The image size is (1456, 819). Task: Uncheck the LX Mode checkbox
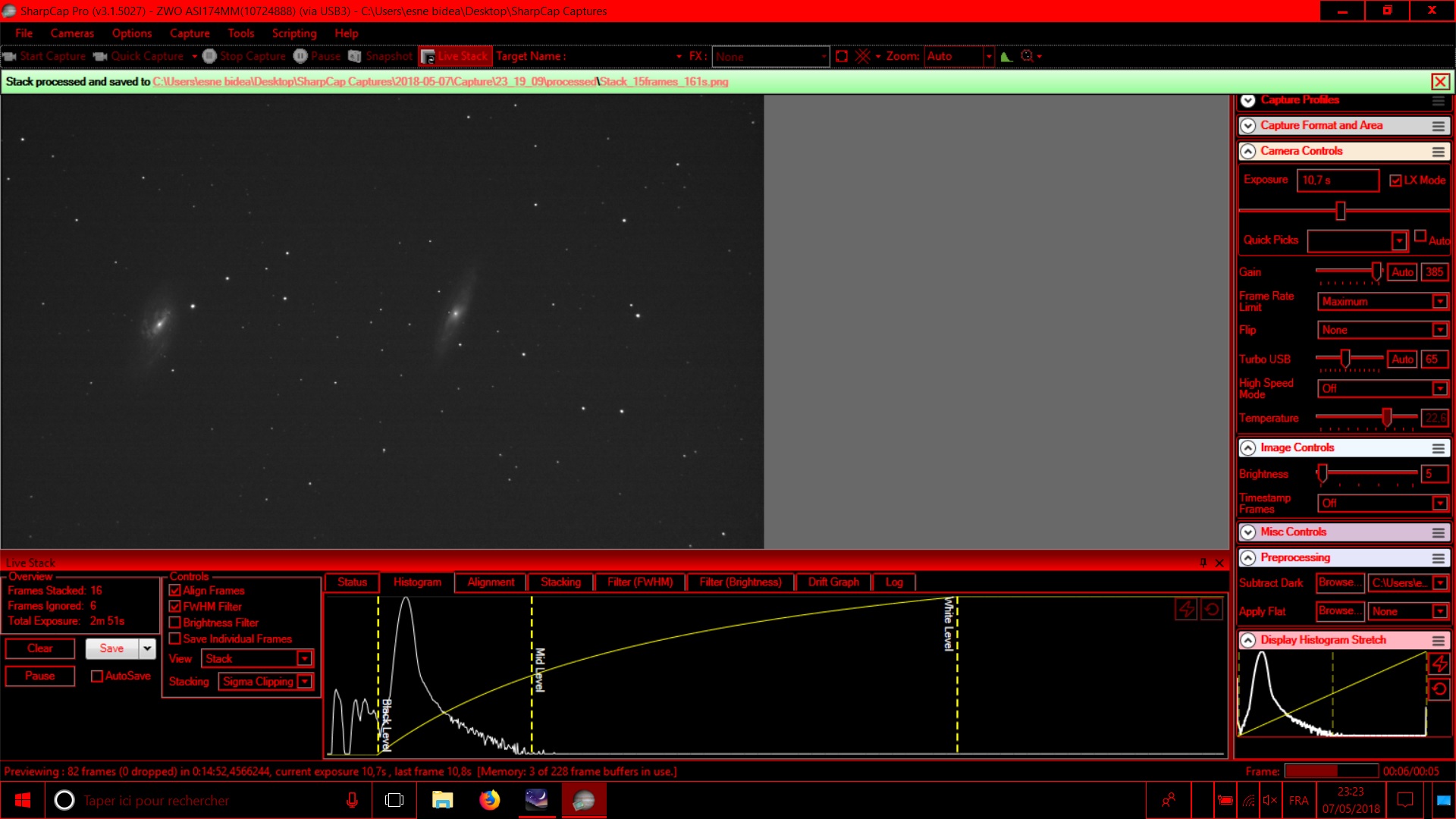pos(1395,180)
